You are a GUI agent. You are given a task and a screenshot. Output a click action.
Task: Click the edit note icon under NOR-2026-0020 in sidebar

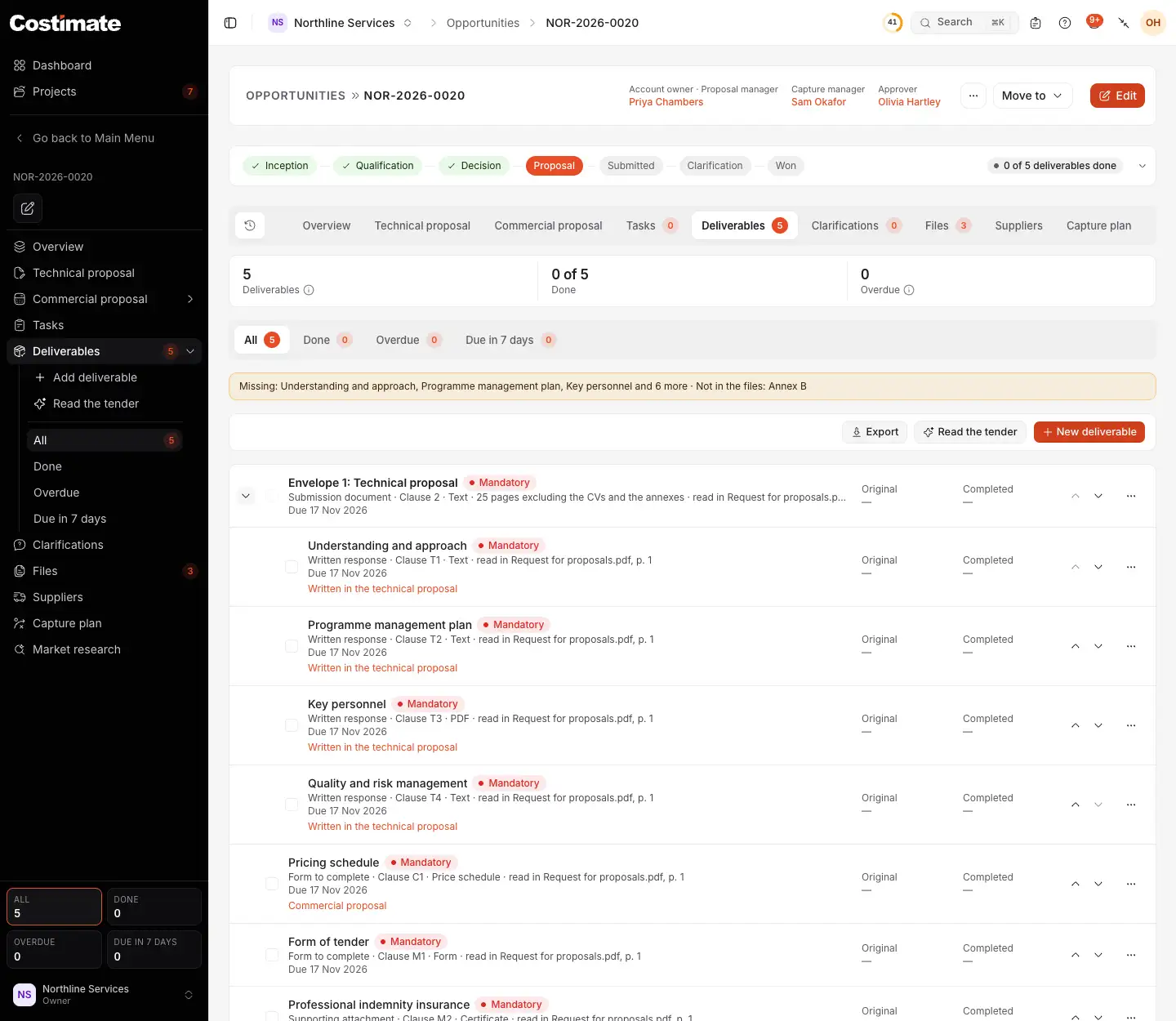pyautogui.click(x=28, y=208)
